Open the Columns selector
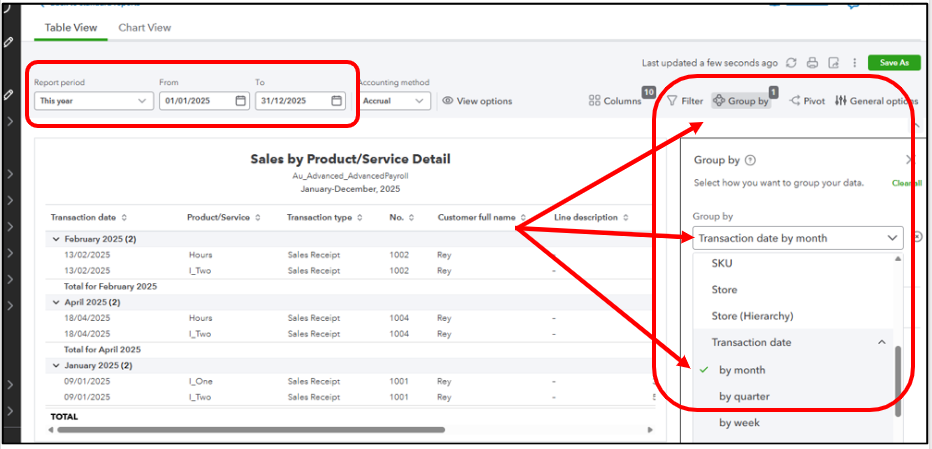This screenshot has width=932, height=449. [x=615, y=101]
